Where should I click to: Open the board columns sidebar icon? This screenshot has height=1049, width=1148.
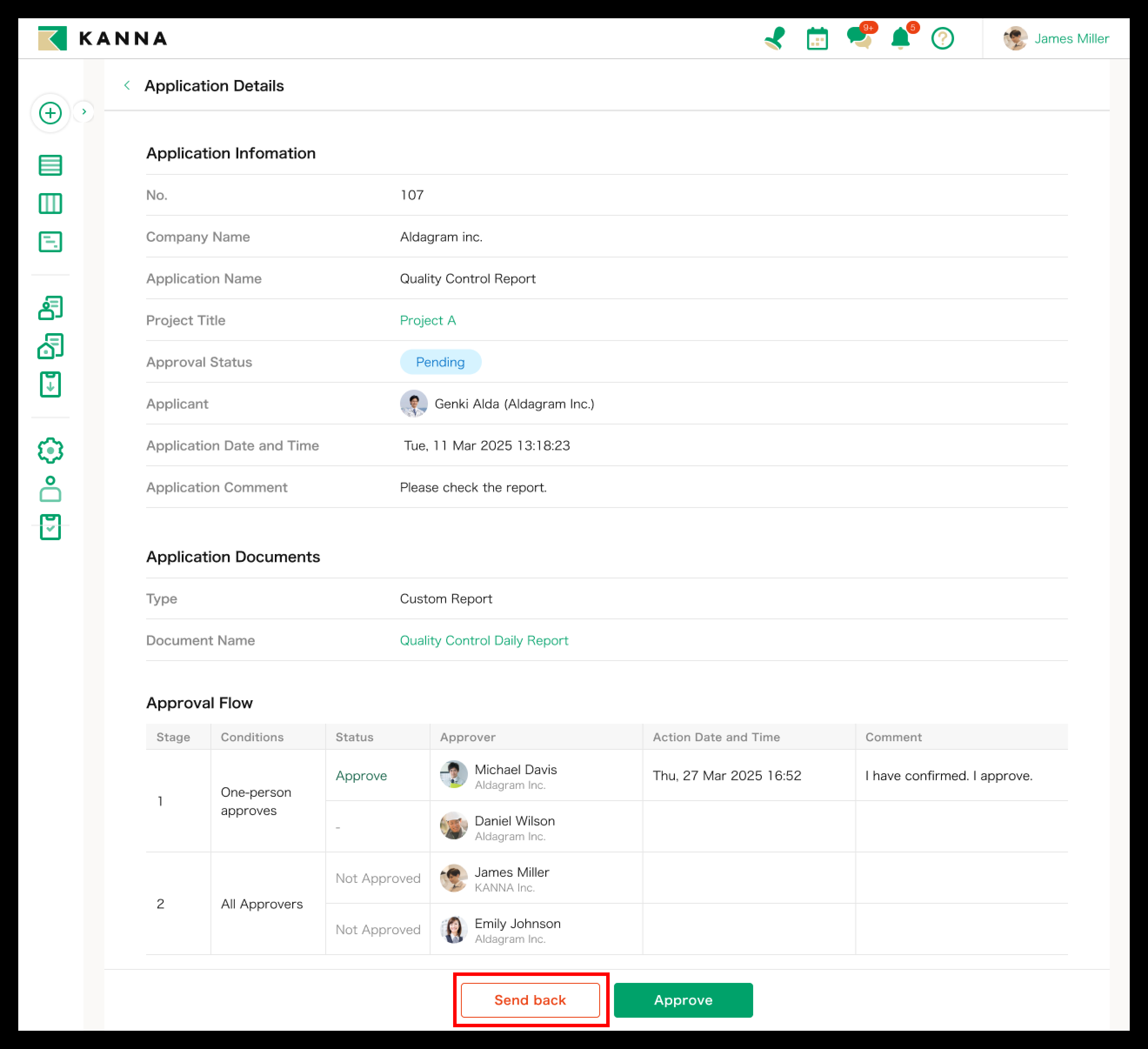(51, 203)
